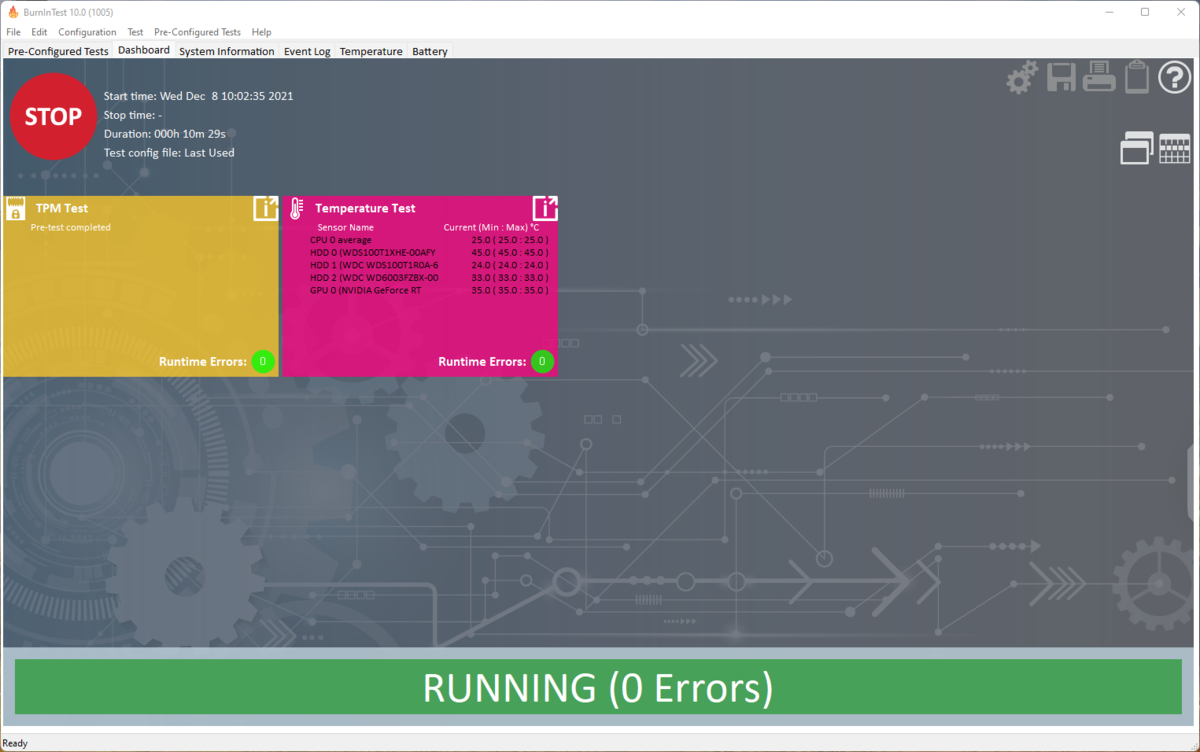
Task: Click the Start time text line
Action: click(x=199, y=96)
